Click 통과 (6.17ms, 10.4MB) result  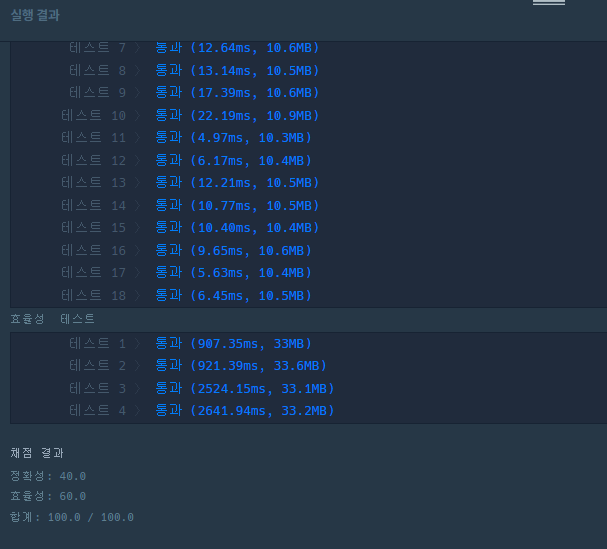[233, 160]
